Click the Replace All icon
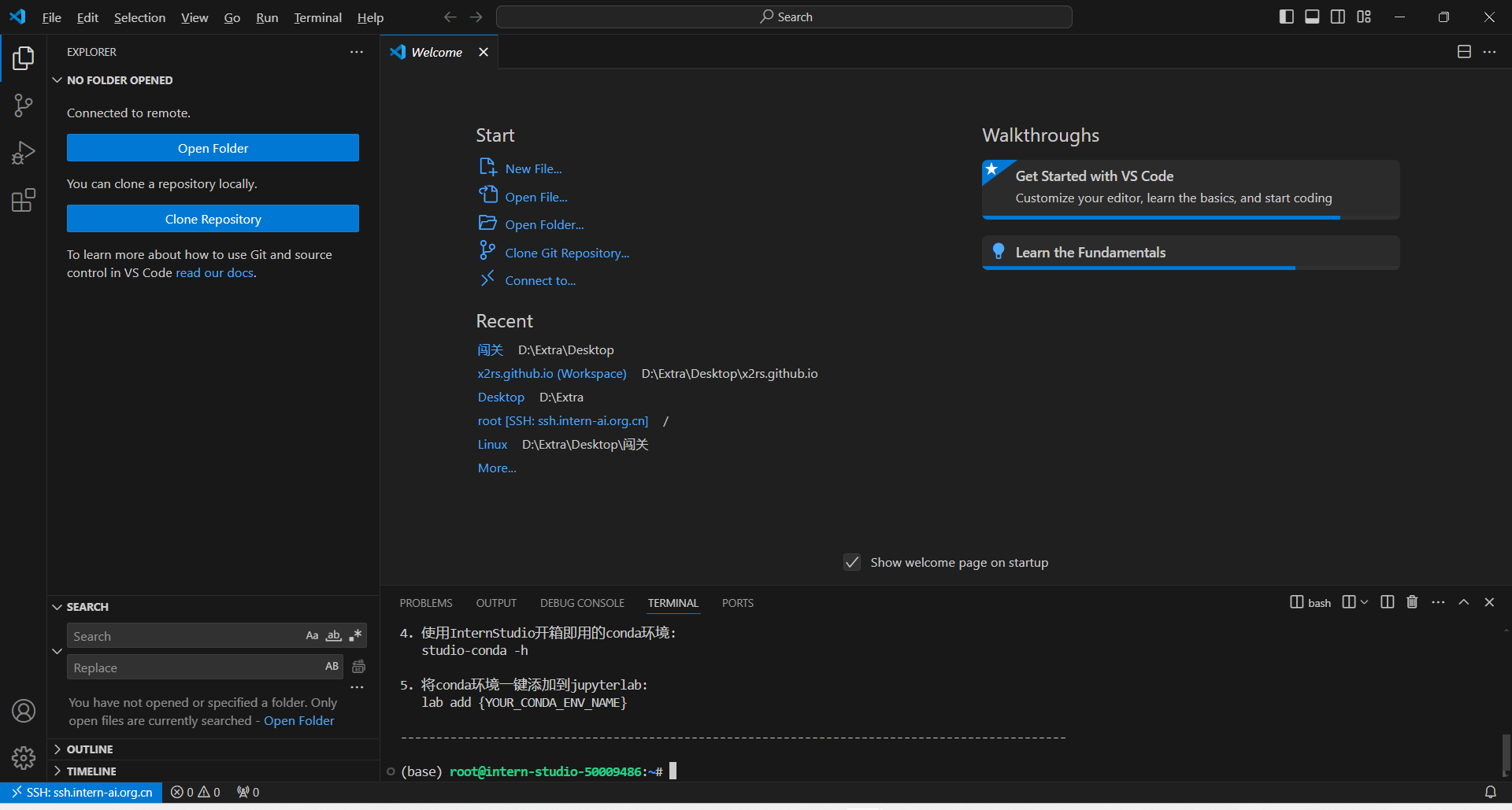The height and width of the screenshot is (810, 1512). [358, 667]
